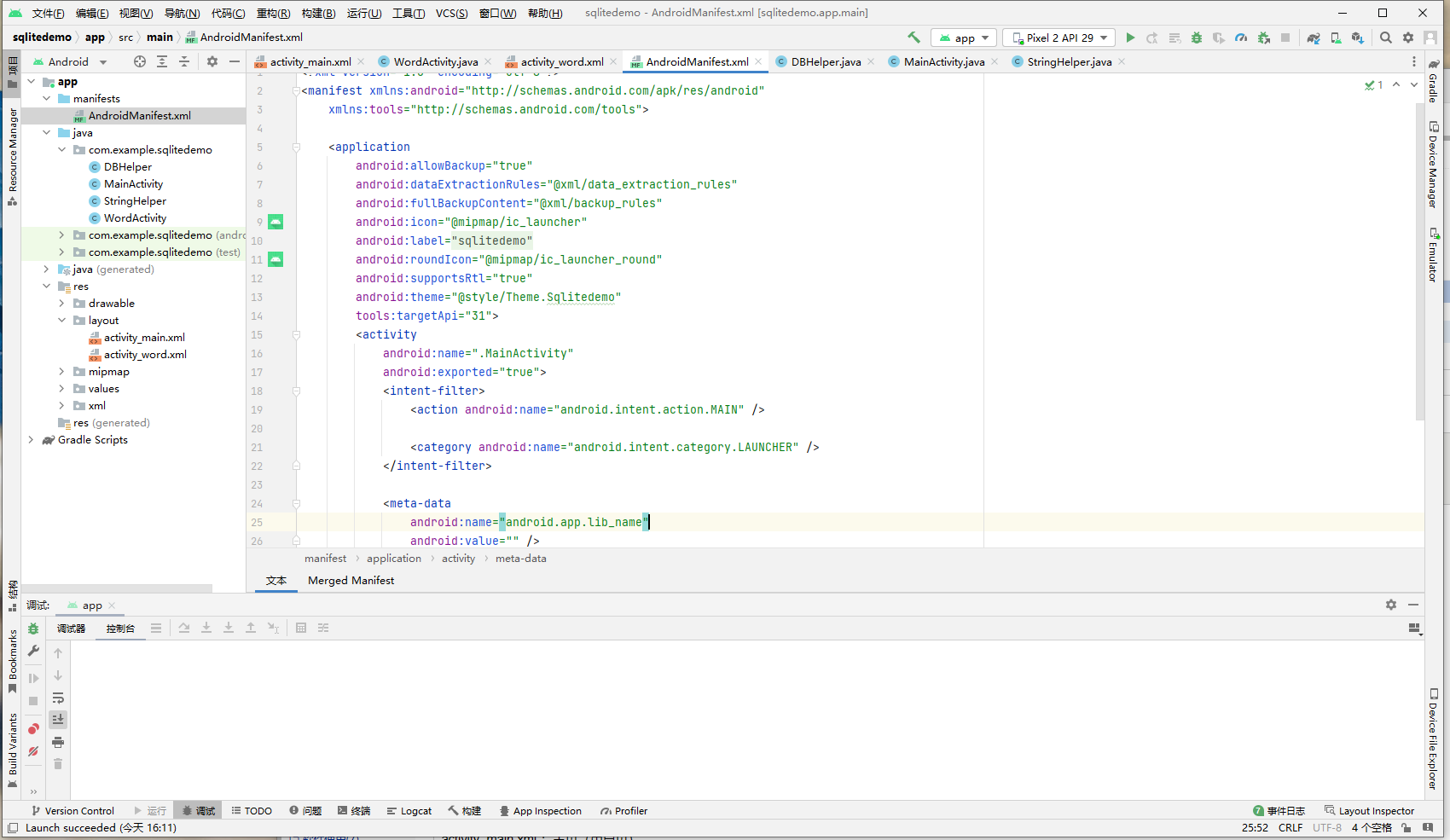This screenshot has height=840, width=1450.
Task: Open Logcat tool window button
Action: (409, 811)
